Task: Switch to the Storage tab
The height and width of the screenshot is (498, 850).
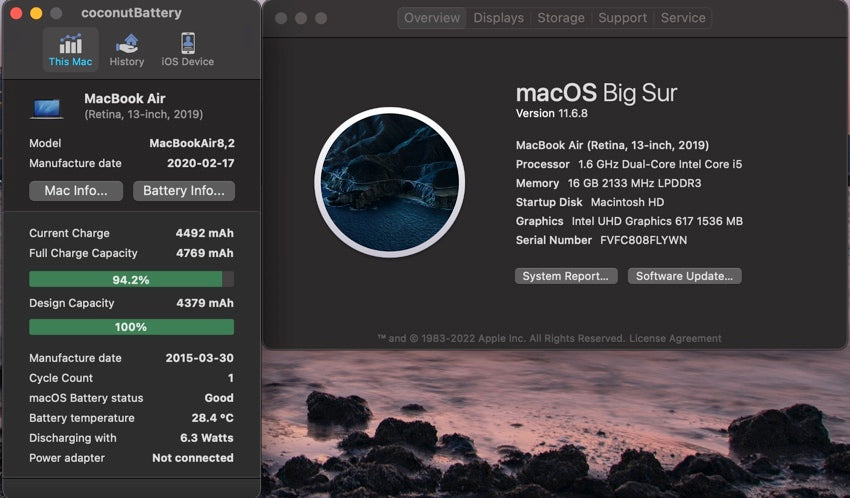Action: [561, 18]
